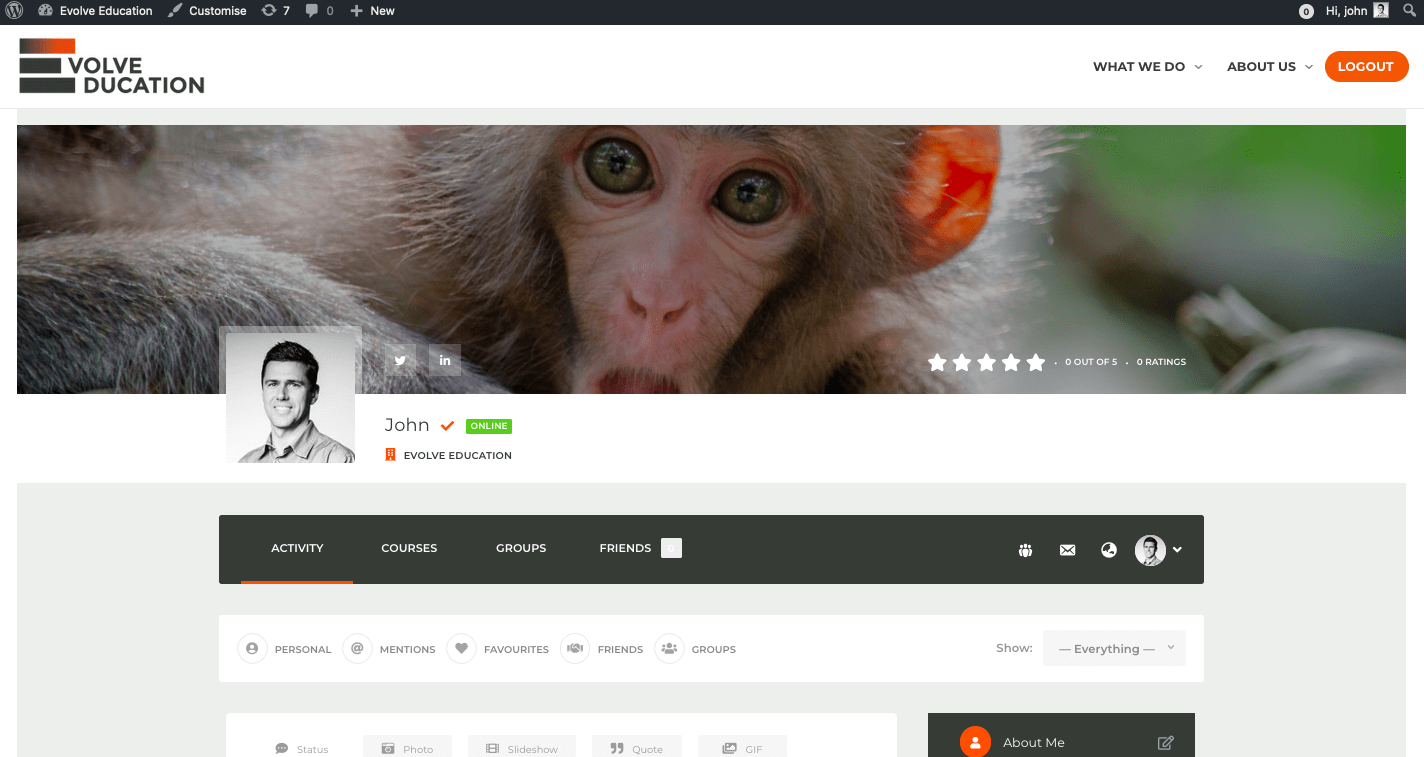
Task: Rate with the first star
Action: [x=937, y=362]
